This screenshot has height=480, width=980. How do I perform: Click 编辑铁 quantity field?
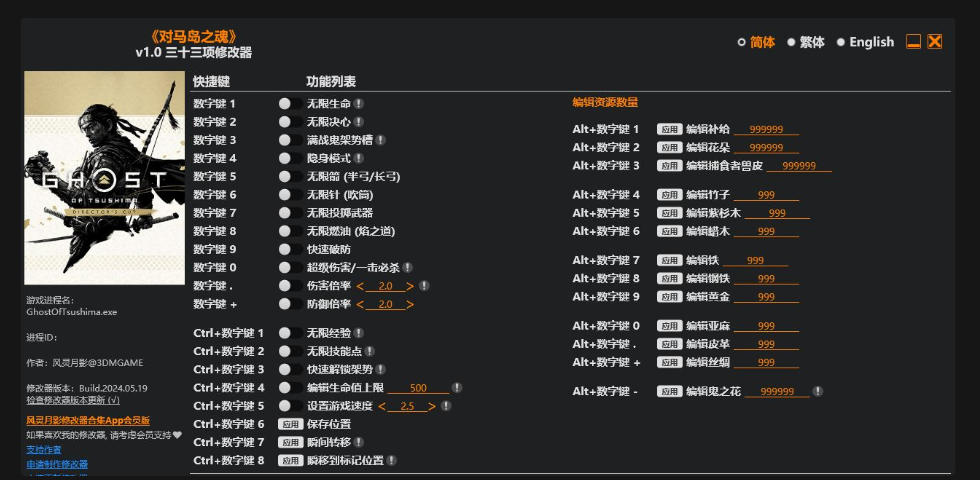click(x=755, y=261)
